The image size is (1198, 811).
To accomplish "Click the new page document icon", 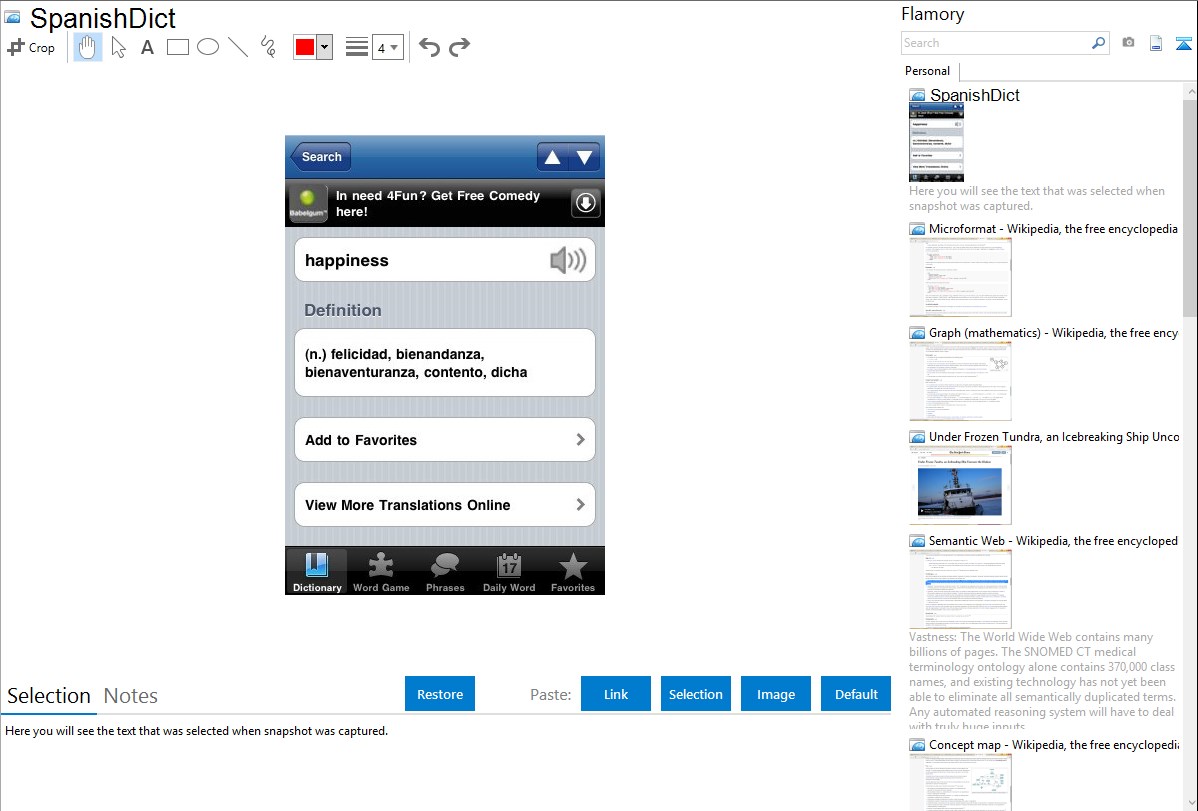I will pyautogui.click(x=1156, y=43).
